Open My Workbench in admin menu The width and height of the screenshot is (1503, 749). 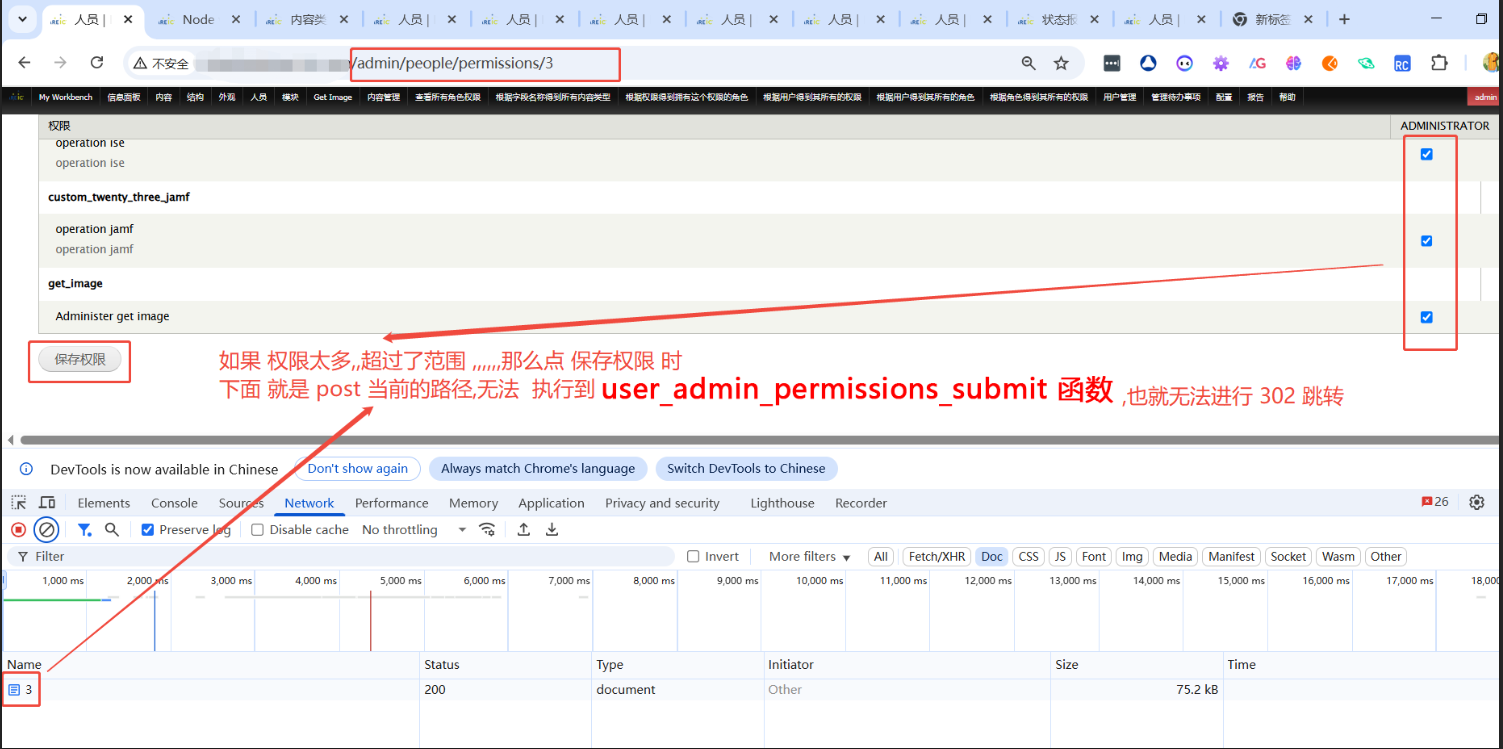(x=66, y=97)
